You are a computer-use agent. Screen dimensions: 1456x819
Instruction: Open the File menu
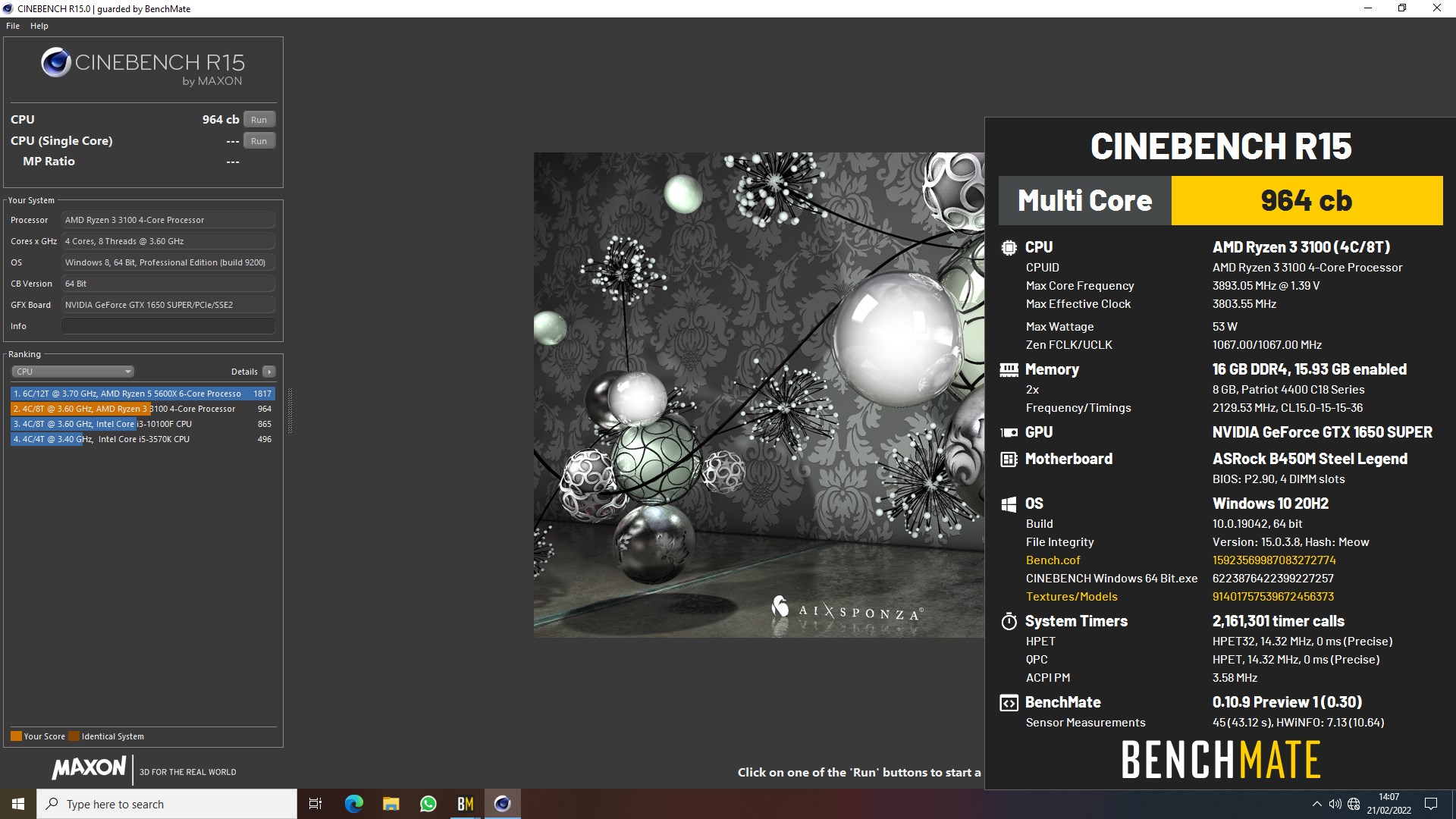click(x=13, y=26)
